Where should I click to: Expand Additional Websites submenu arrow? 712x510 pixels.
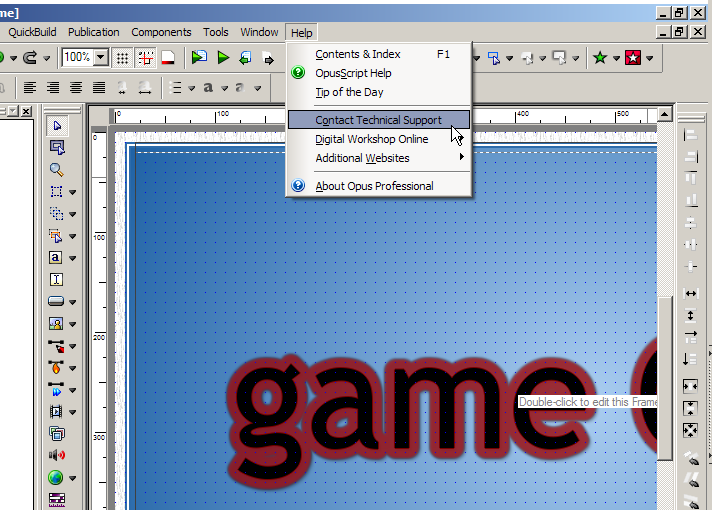pos(461,157)
